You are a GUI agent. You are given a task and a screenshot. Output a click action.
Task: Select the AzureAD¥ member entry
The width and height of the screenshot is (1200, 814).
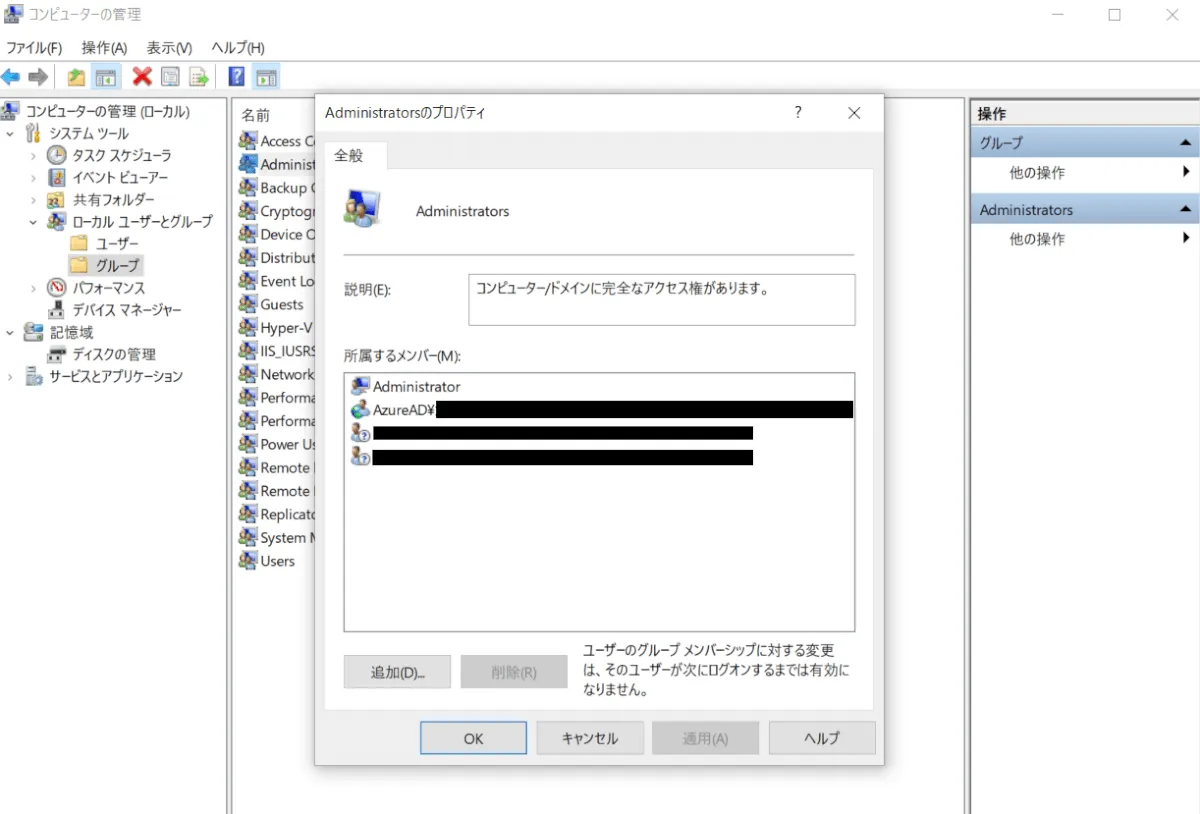[x=600, y=409]
